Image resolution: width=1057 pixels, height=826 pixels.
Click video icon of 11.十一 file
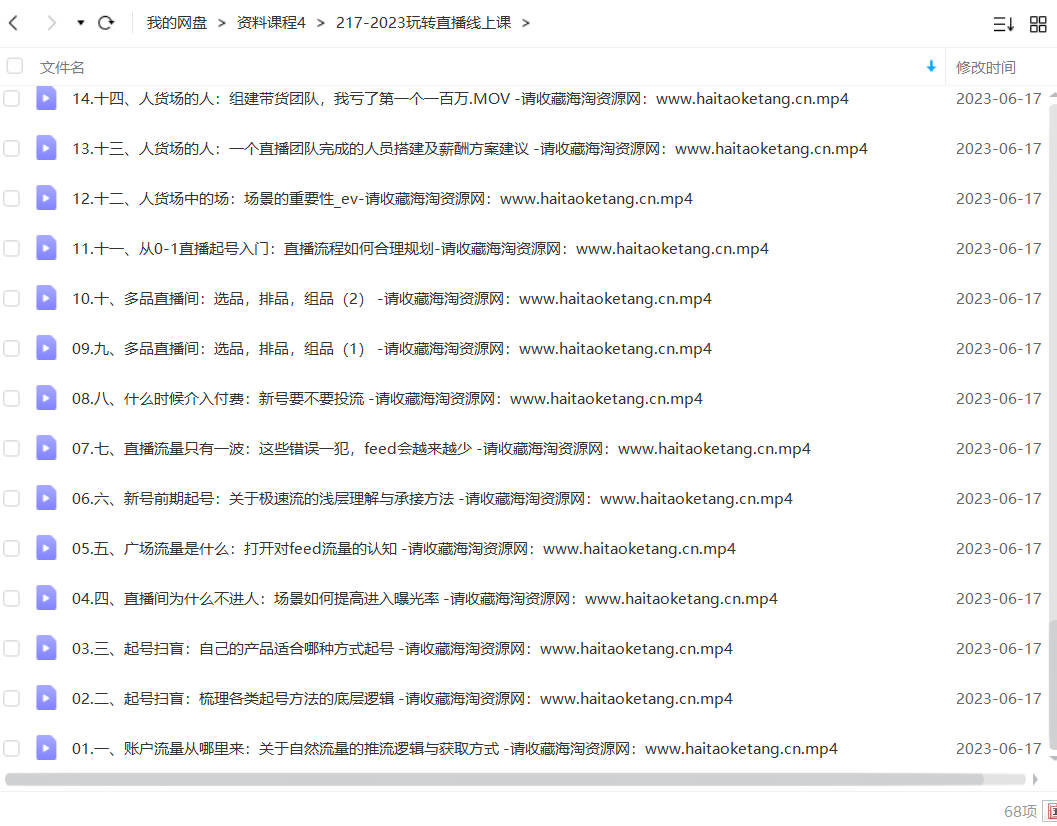click(x=46, y=248)
